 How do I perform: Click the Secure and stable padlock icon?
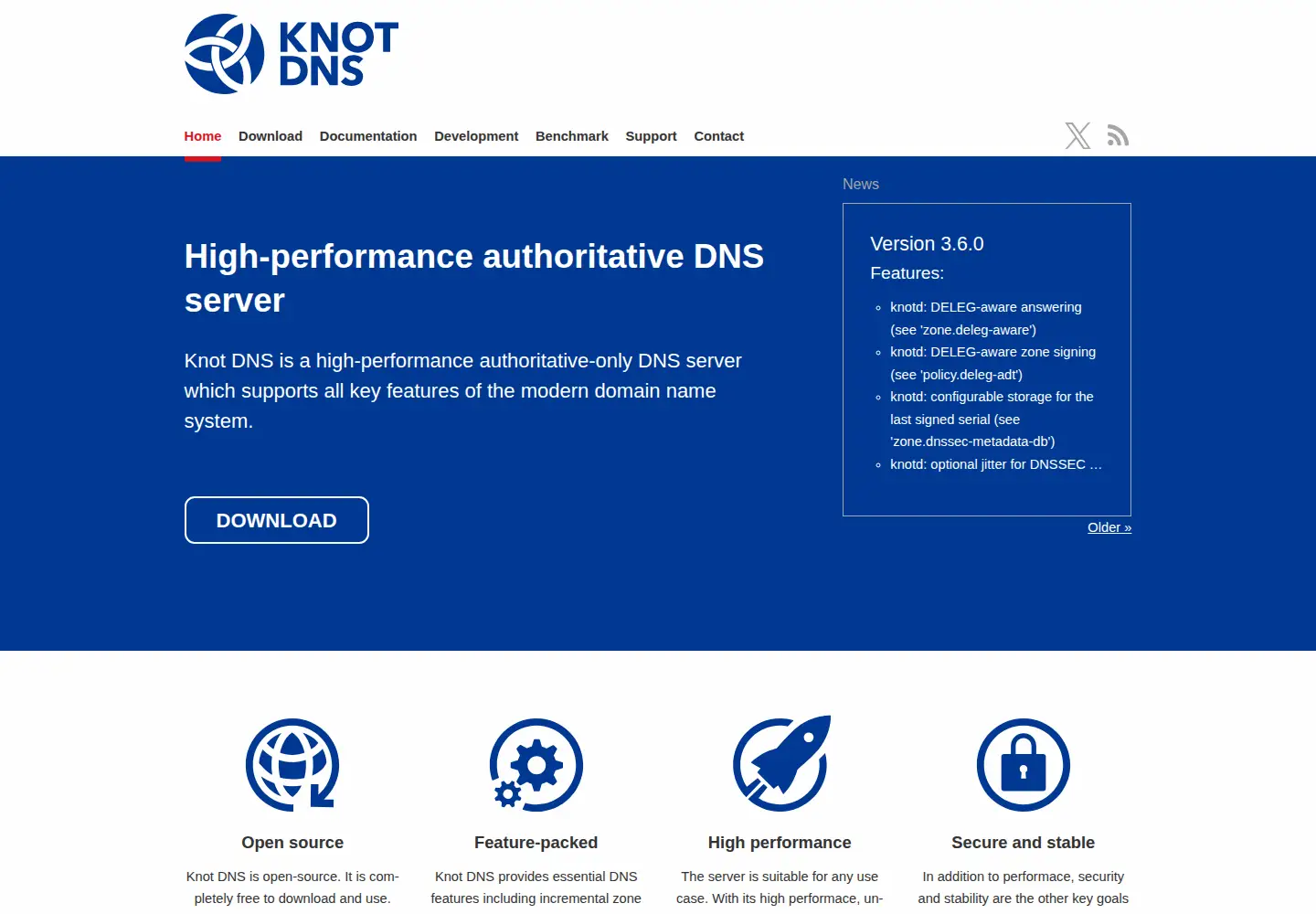1024,764
